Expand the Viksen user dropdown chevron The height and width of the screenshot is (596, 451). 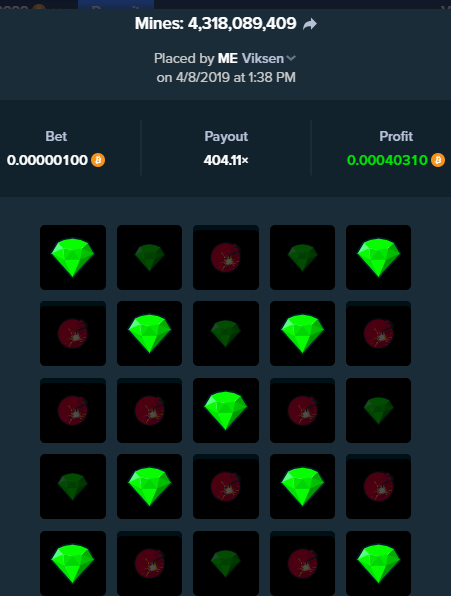(291, 58)
